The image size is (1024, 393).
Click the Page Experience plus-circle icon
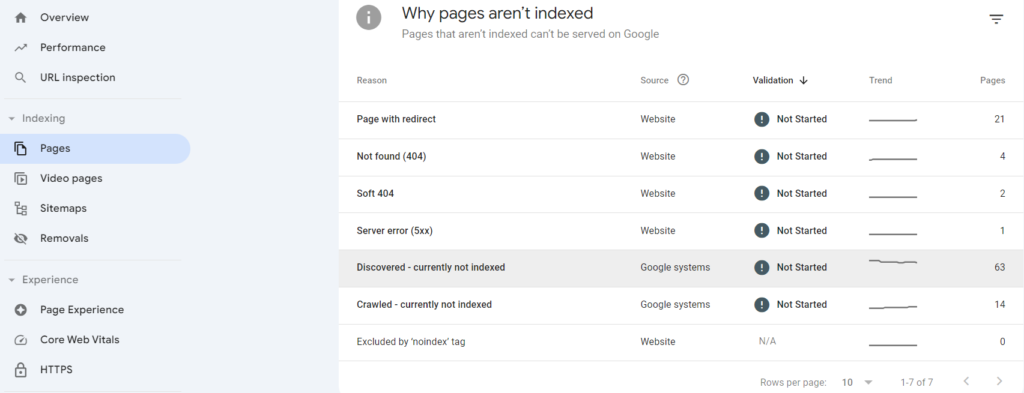coord(20,310)
